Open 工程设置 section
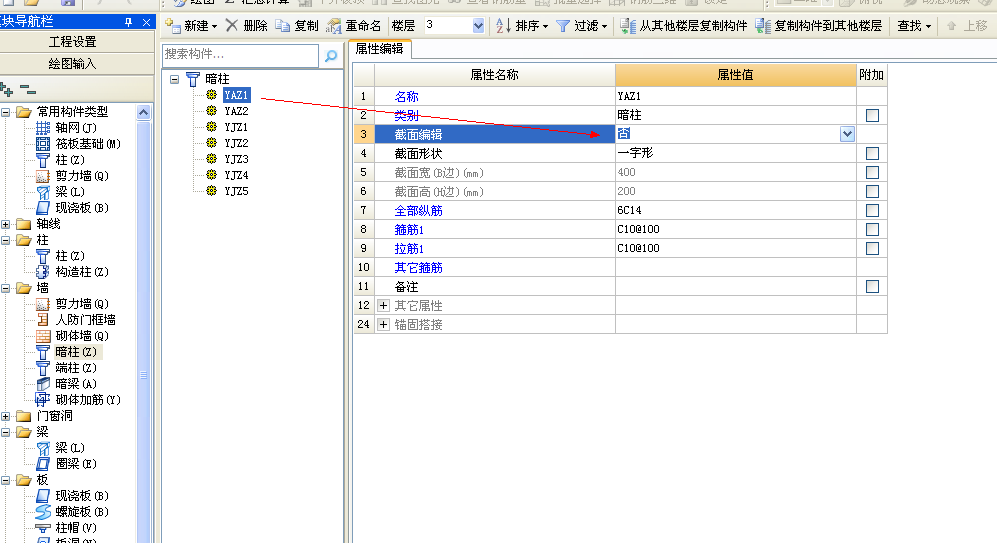This screenshot has height=543, width=997. coord(73,42)
